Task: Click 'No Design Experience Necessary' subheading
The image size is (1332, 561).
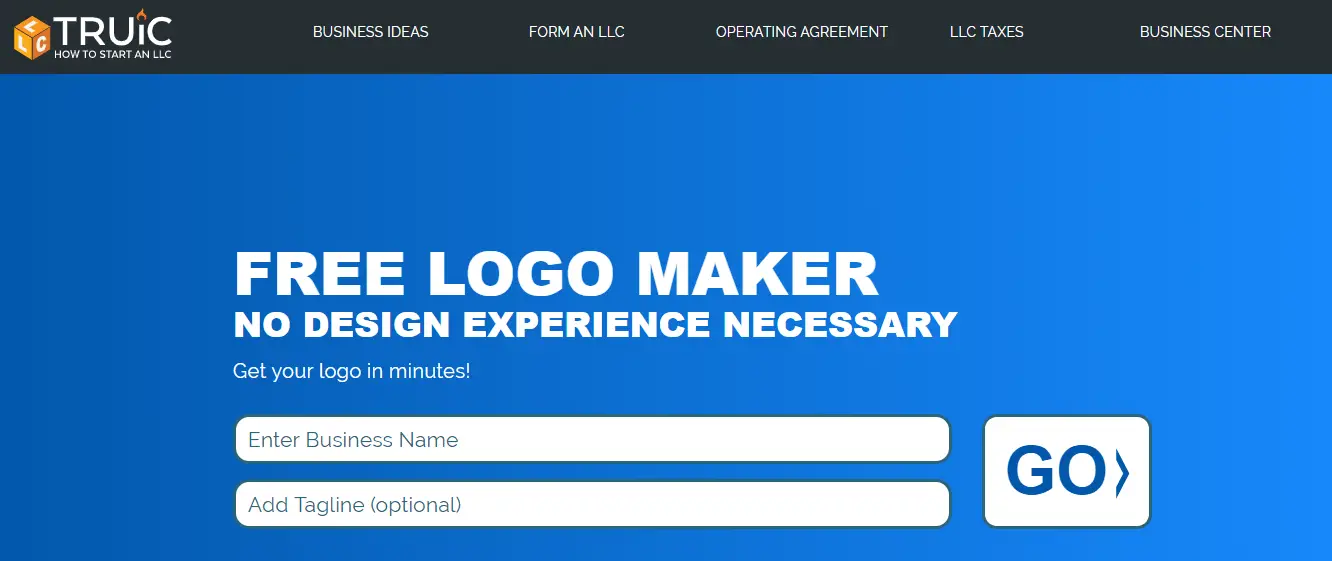Action: (595, 324)
